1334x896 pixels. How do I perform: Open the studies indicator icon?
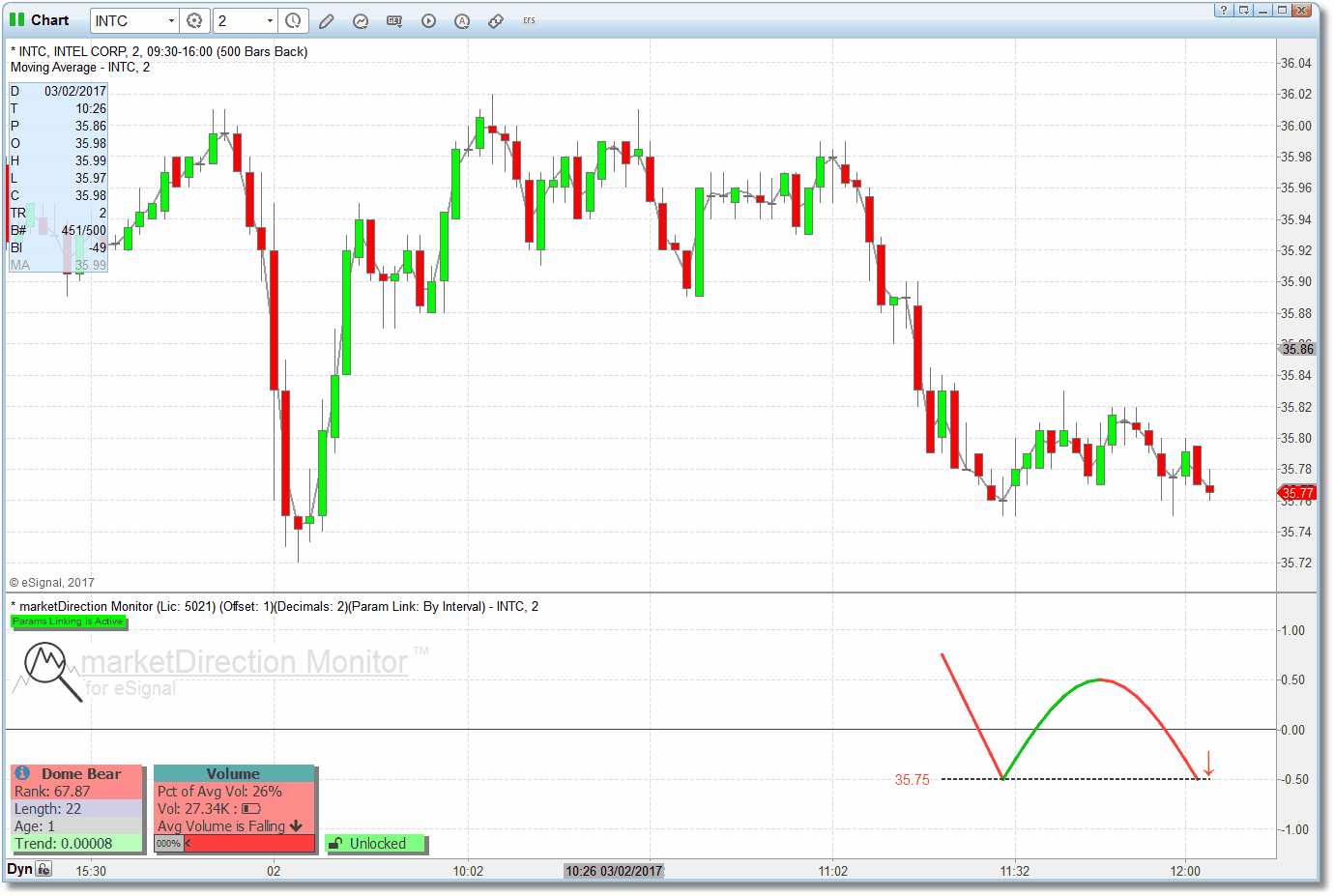click(x=361, y=20)
